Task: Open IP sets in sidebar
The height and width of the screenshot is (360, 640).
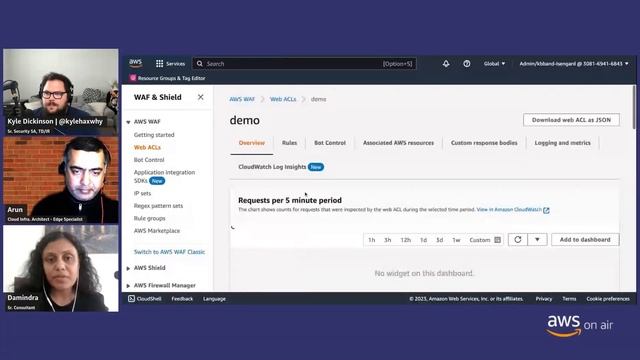Action: tap(142, 193)
